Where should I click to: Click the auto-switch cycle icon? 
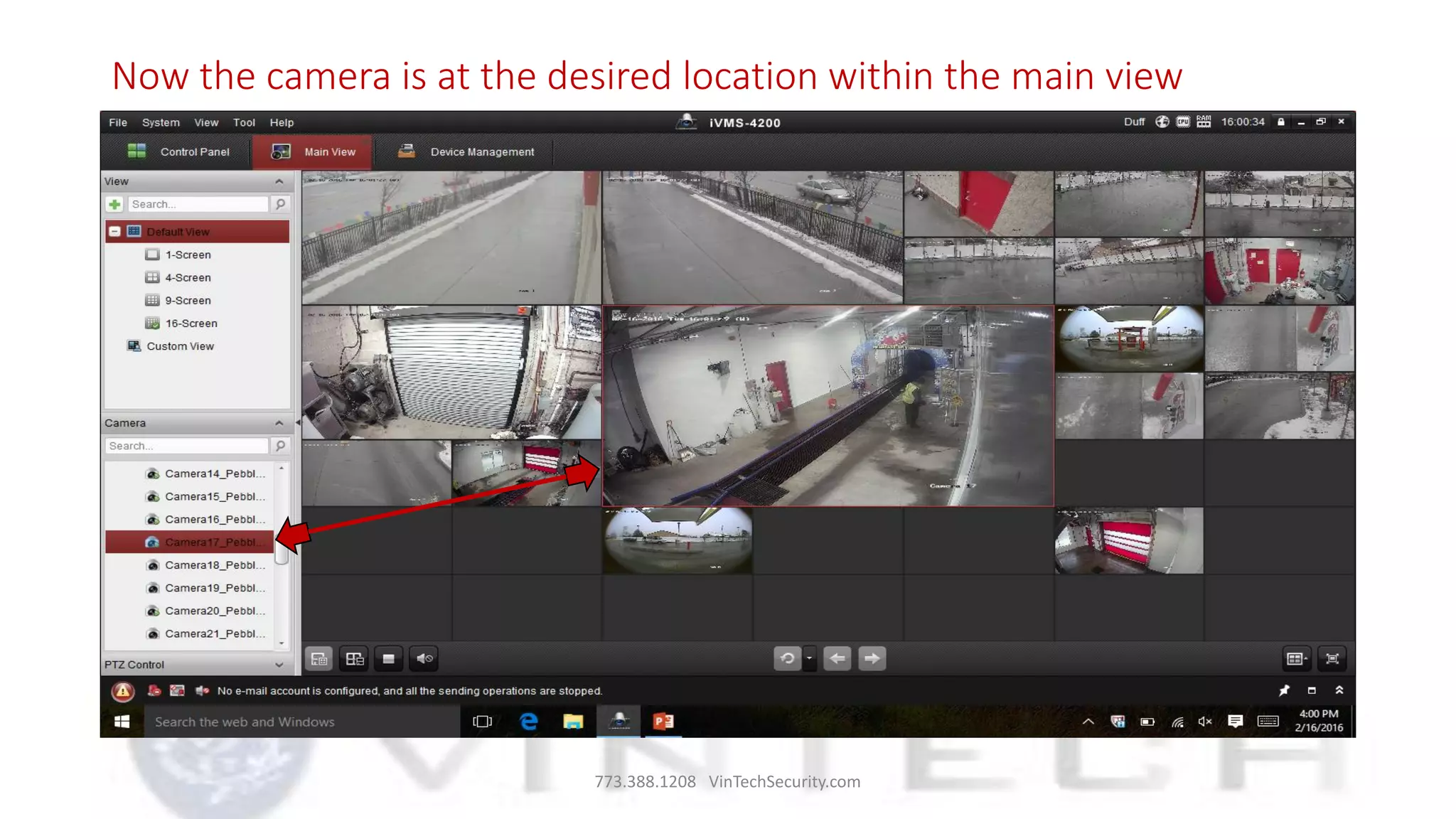788,659
